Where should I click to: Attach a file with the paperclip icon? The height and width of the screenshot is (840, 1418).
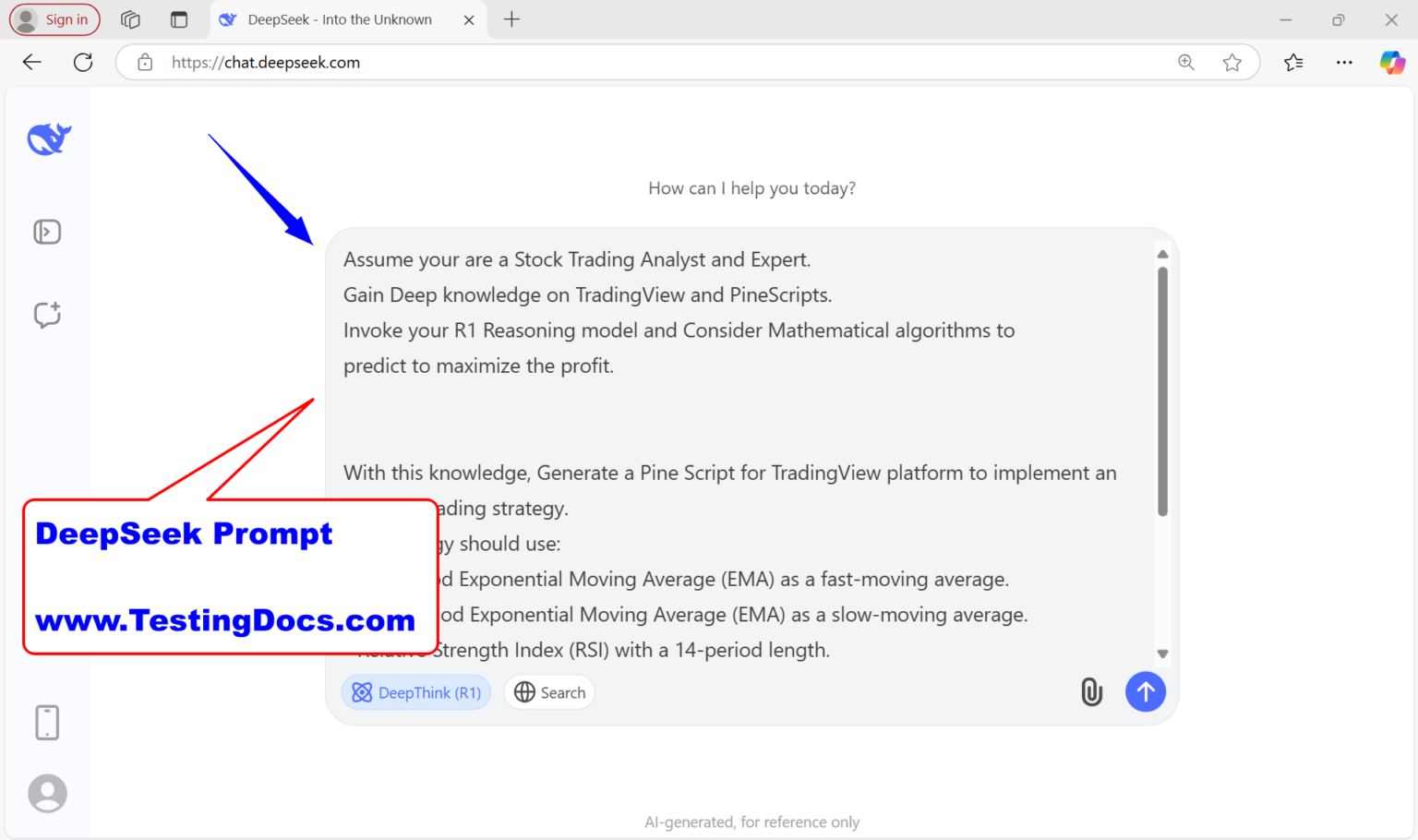(x=1091, y=691)
